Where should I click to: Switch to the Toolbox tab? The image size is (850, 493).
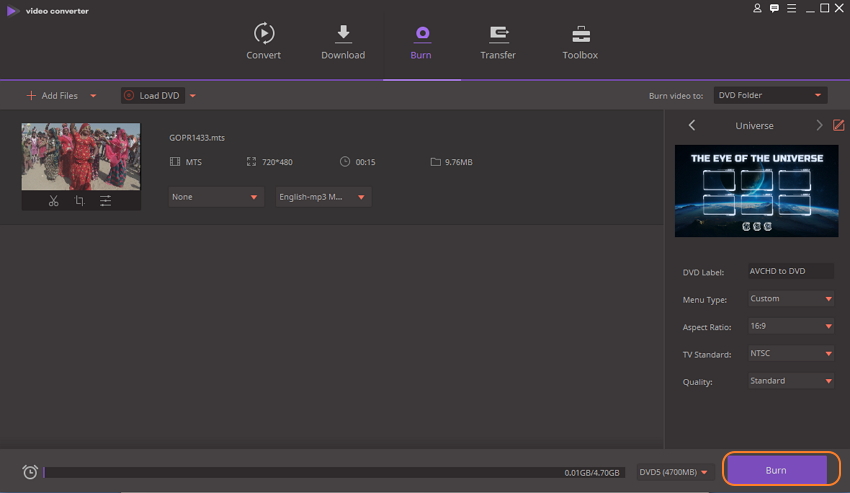pos(579,42)
